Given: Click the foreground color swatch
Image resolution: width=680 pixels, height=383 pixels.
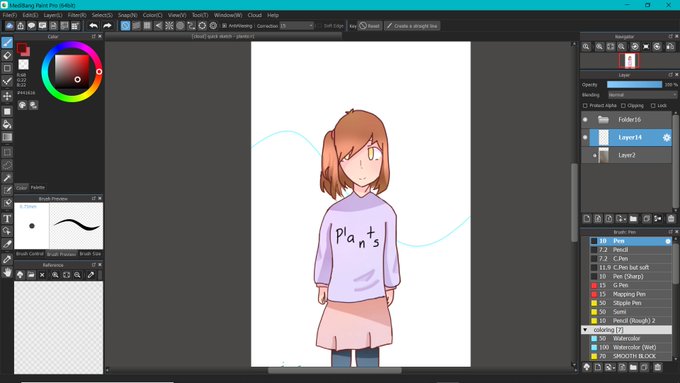Looking at the screenshot, I should tap(21, 48).
